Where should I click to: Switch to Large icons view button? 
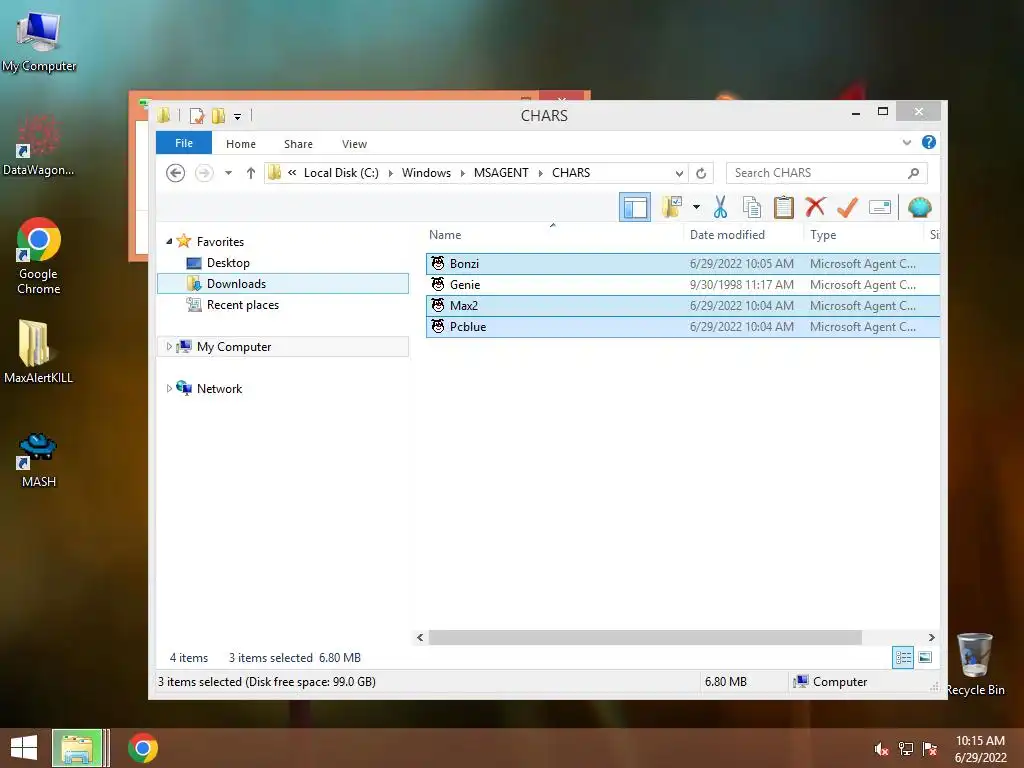[x=925, y=658]
